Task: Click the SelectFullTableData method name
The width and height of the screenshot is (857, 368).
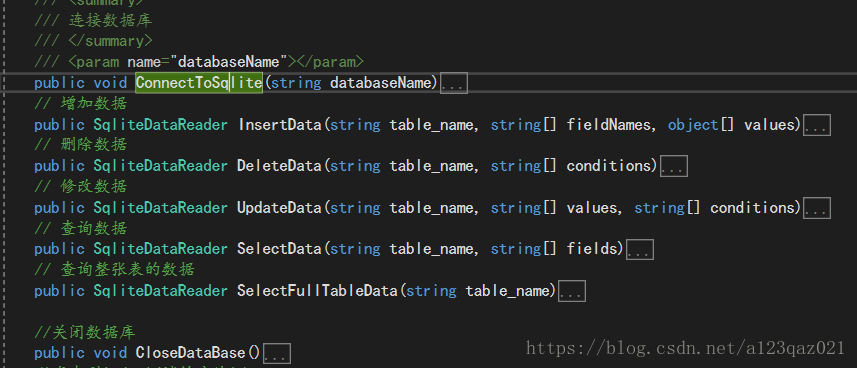Action: click(x=317, y=291)
